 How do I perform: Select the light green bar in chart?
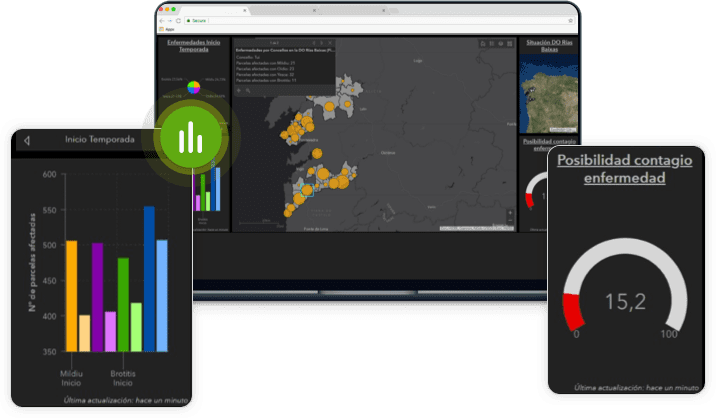click(x=136, y=327)
